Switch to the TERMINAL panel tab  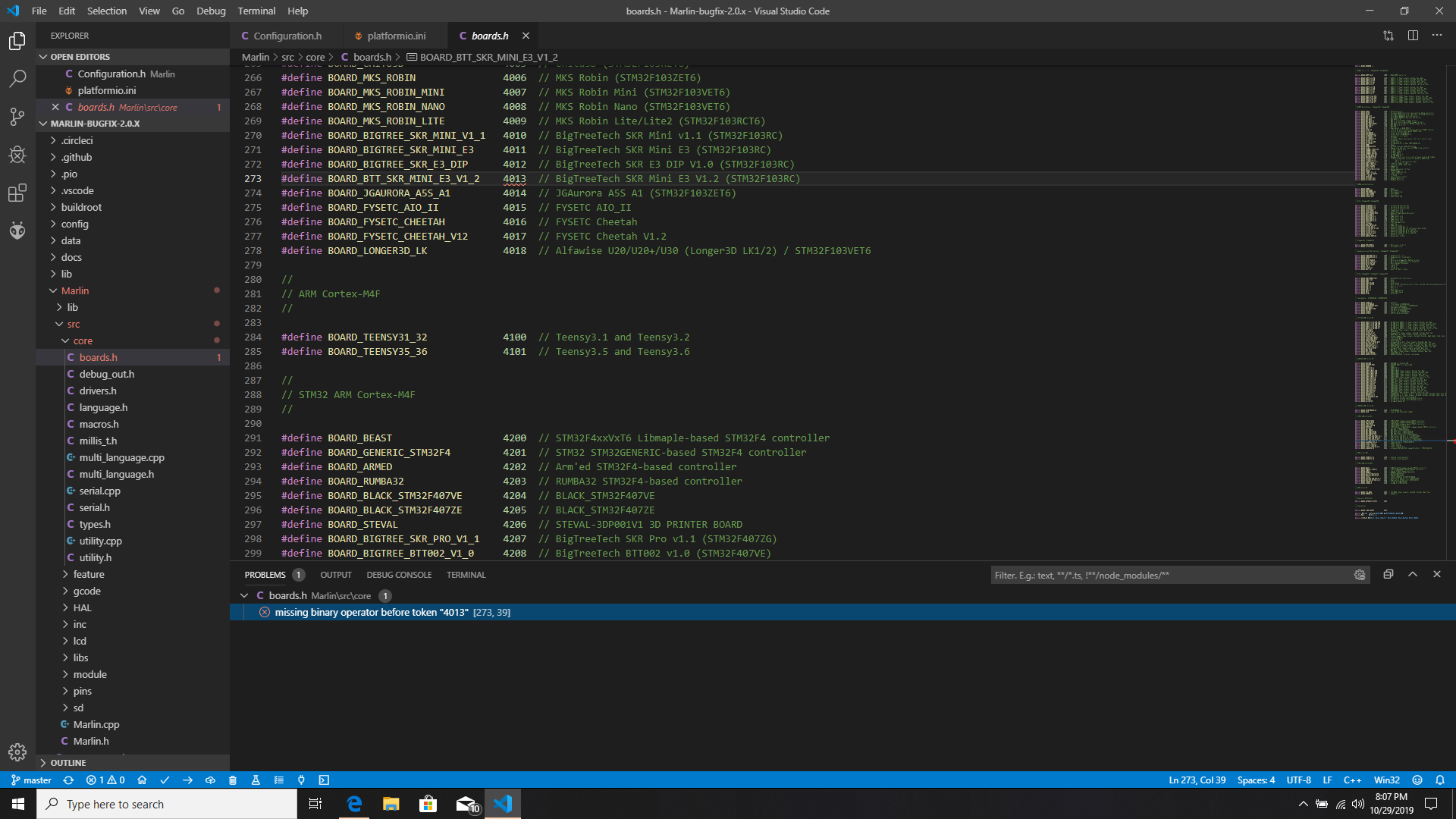[x=466, y=575]
